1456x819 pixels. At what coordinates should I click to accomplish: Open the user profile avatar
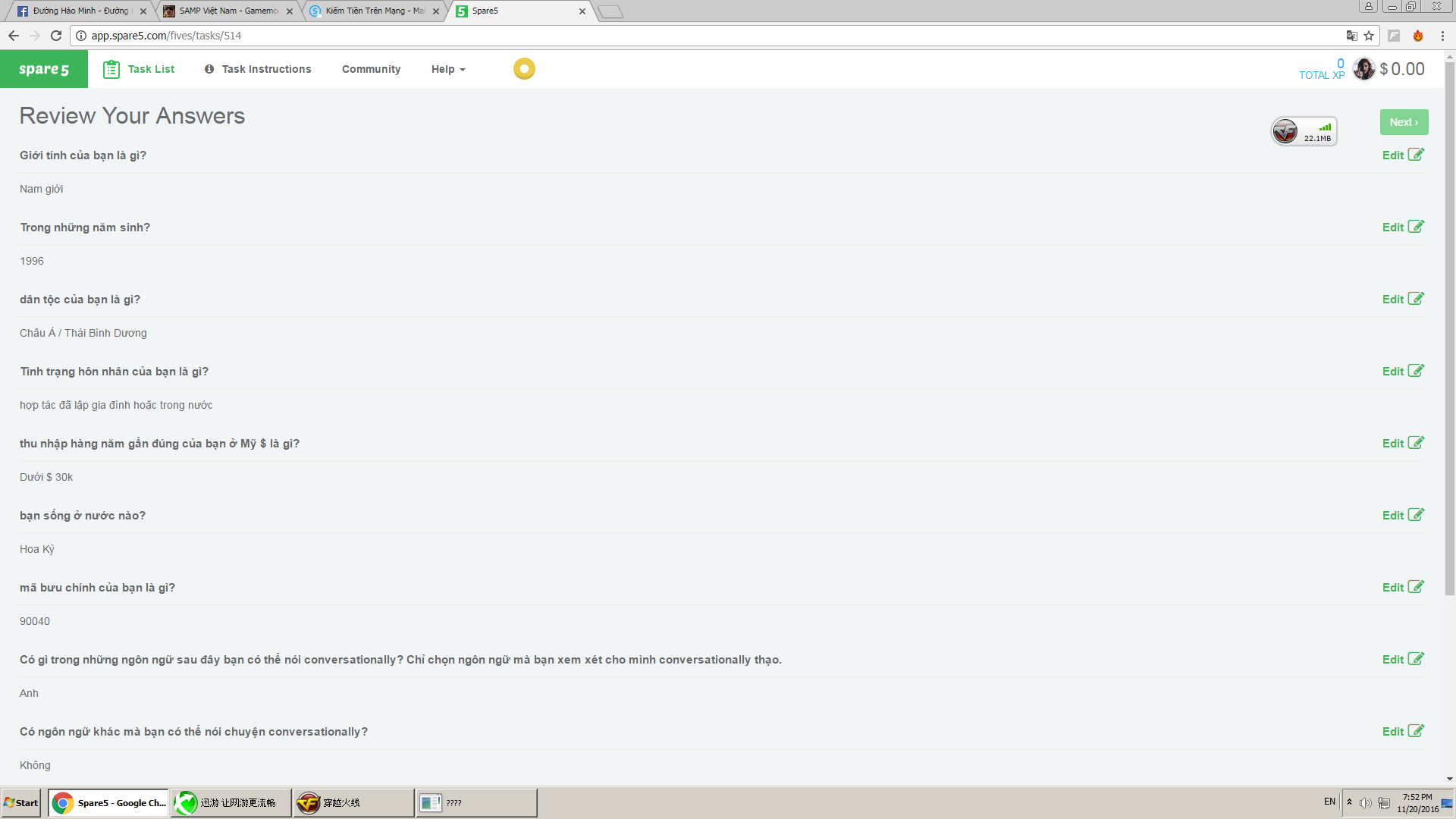(x=1363, y=69)
